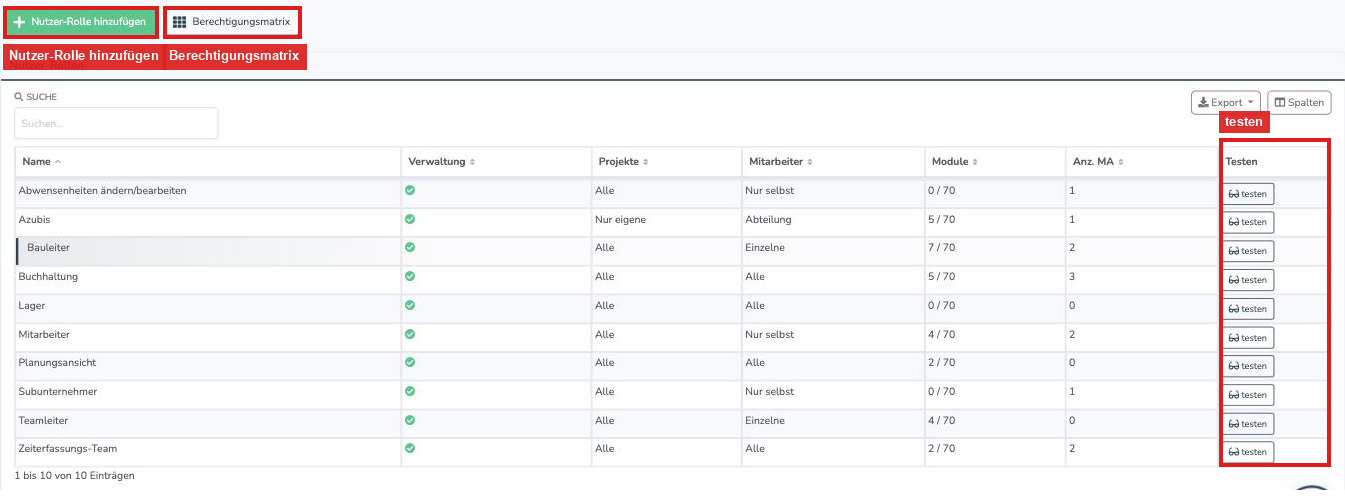
Task: Click testen button in Subunternehmer row
Action: (1248, 395)
